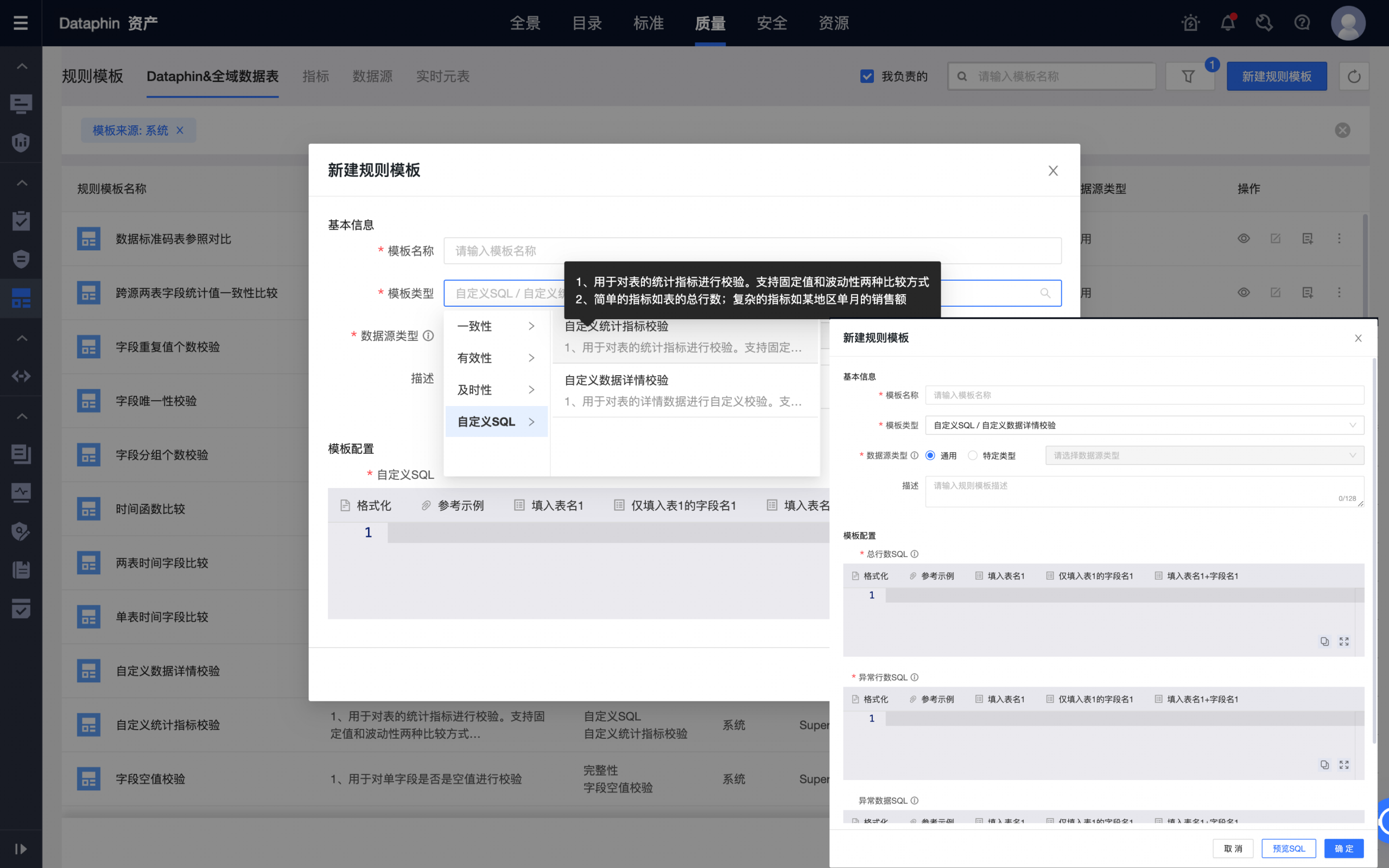Click 格式化 in the 总行数SQL toolbar
This screenshot has width=1389, height=868.
(x=870, y=576)
